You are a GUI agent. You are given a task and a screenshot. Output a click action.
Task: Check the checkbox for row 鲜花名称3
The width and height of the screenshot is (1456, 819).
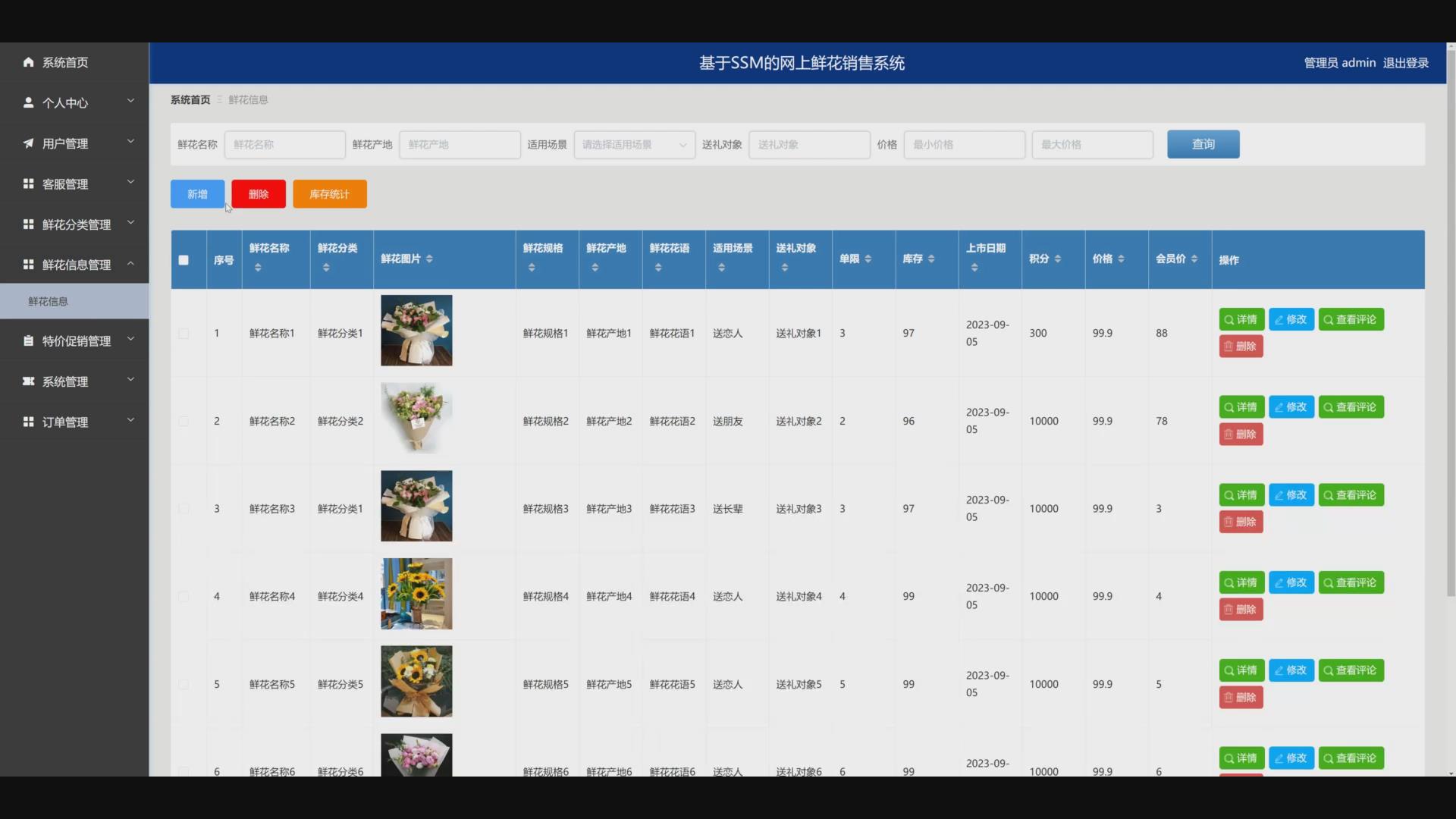coord(184,509)
